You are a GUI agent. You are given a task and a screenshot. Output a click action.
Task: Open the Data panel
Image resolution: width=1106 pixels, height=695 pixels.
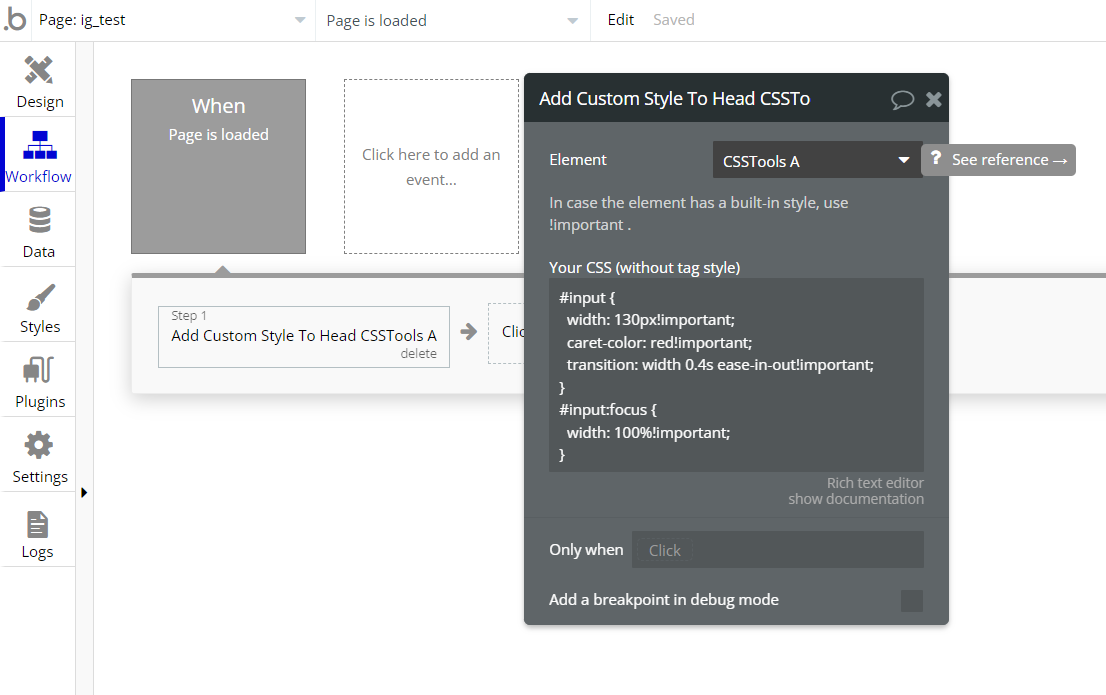point(38,230)
